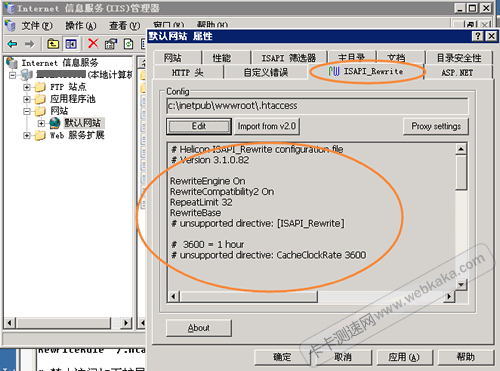Click the 'RepeatLimit 32' line
The height and width of the screenshot is (371, 500).
[x=201, y=202]
